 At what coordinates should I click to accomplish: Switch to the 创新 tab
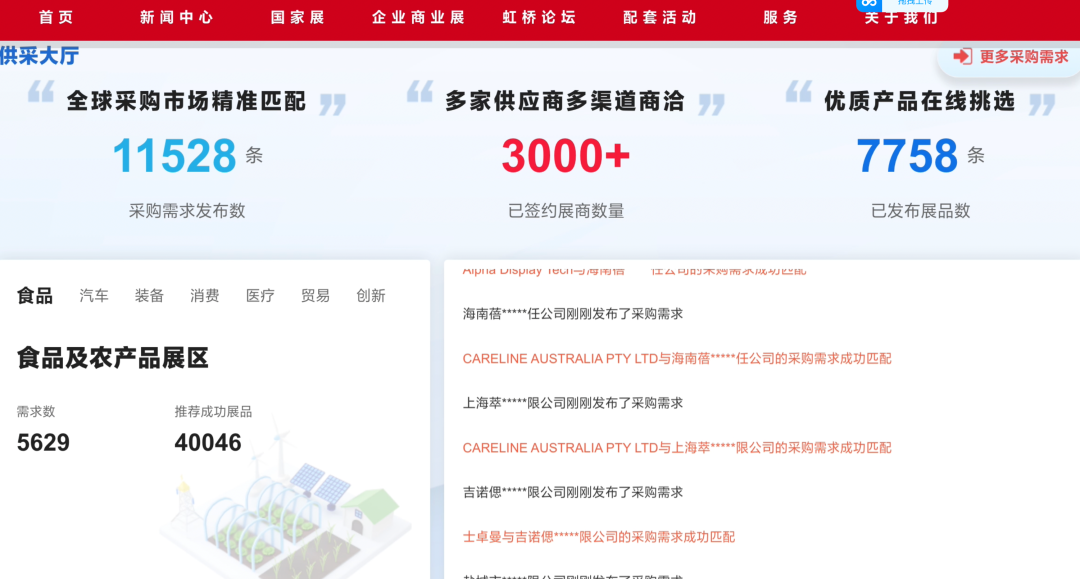click(x=371, y=296)
